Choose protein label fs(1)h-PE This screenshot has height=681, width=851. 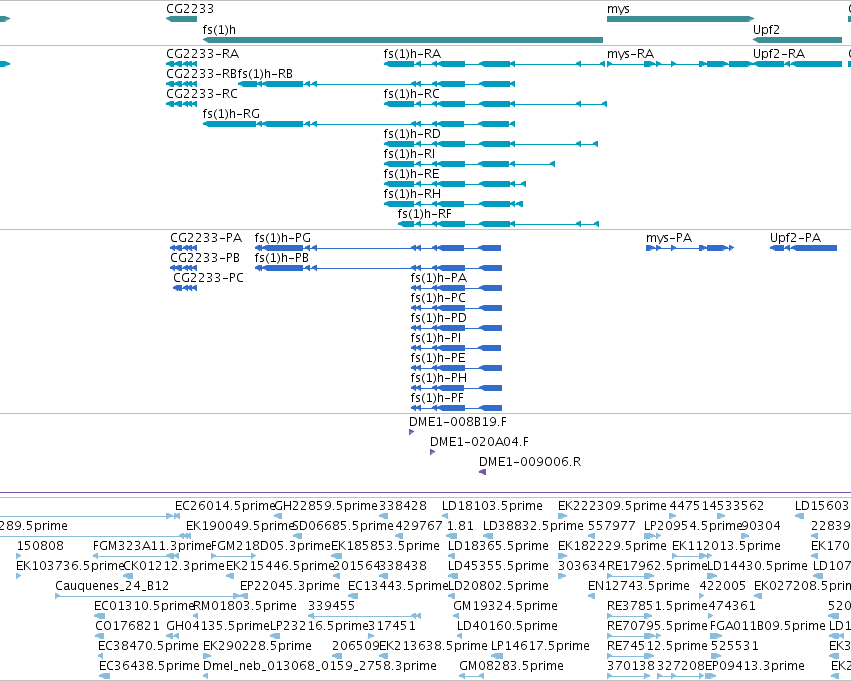pyautogui.click(x=438, y=358)
